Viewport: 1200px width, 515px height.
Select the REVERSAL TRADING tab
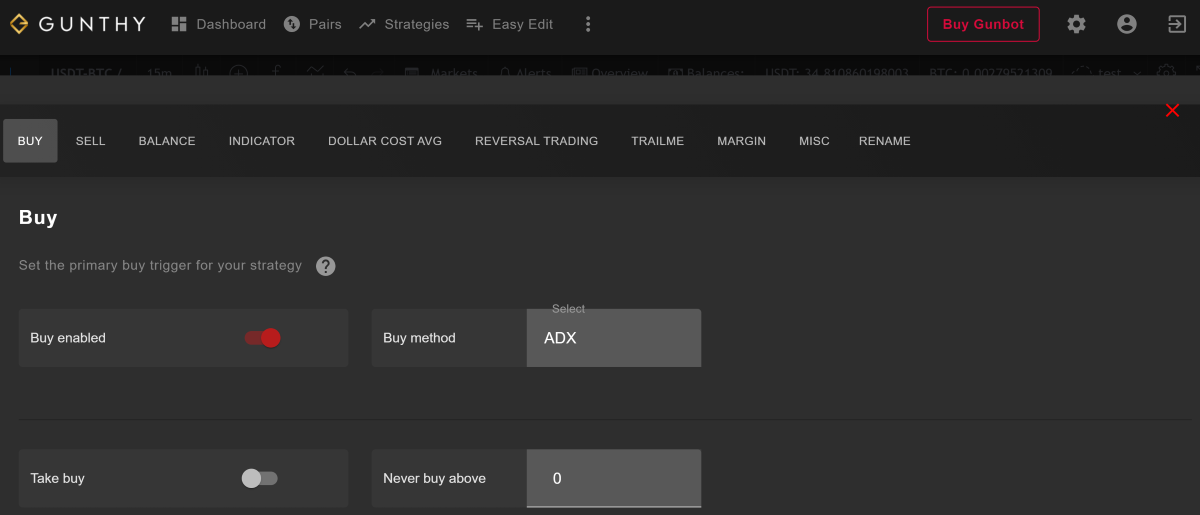pos(536,141)
